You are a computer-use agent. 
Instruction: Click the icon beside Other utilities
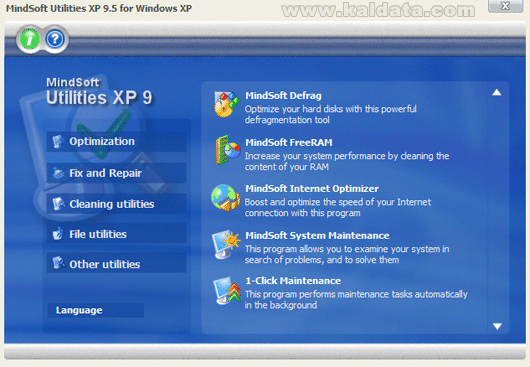tap(58, 263)
